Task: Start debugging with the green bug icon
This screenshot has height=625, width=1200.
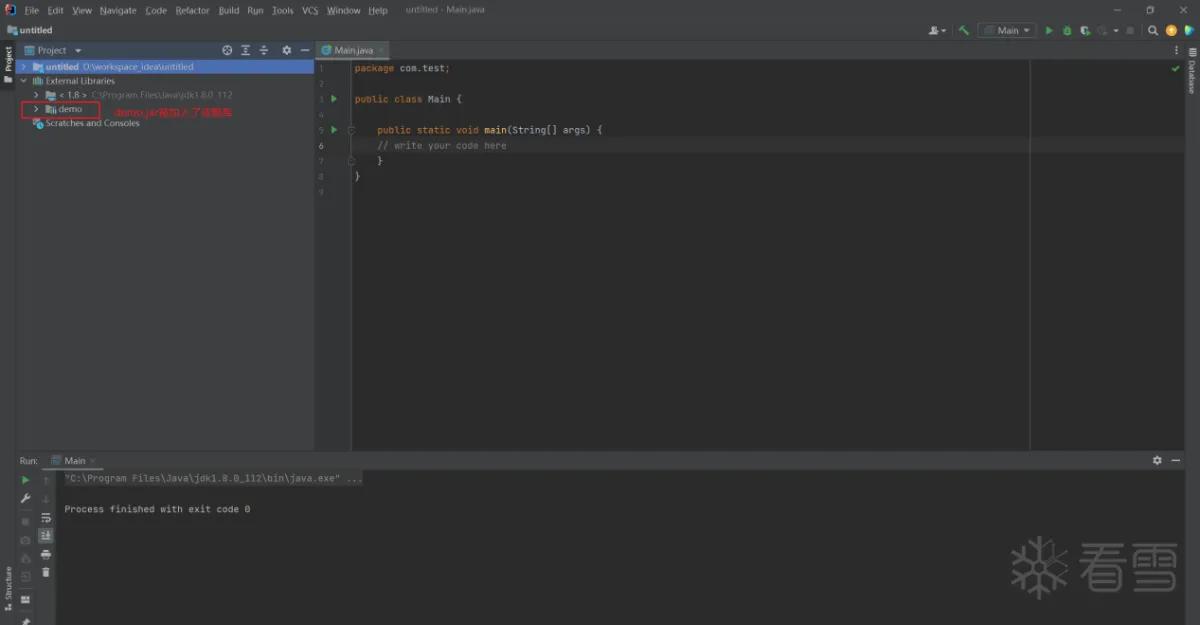Action: (x=1067, y=30)
